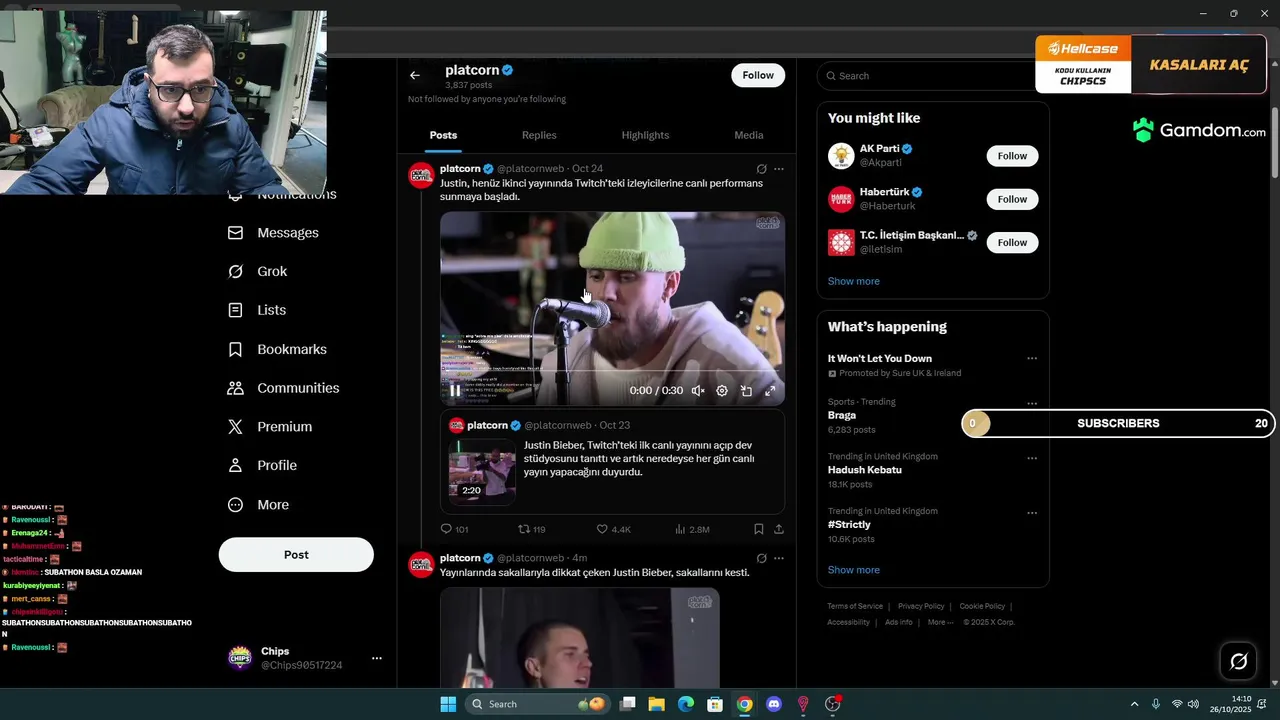
Task: Open the Bookmarks icon in sidebar
Action: pyautogui.click(x=235, y=349)
